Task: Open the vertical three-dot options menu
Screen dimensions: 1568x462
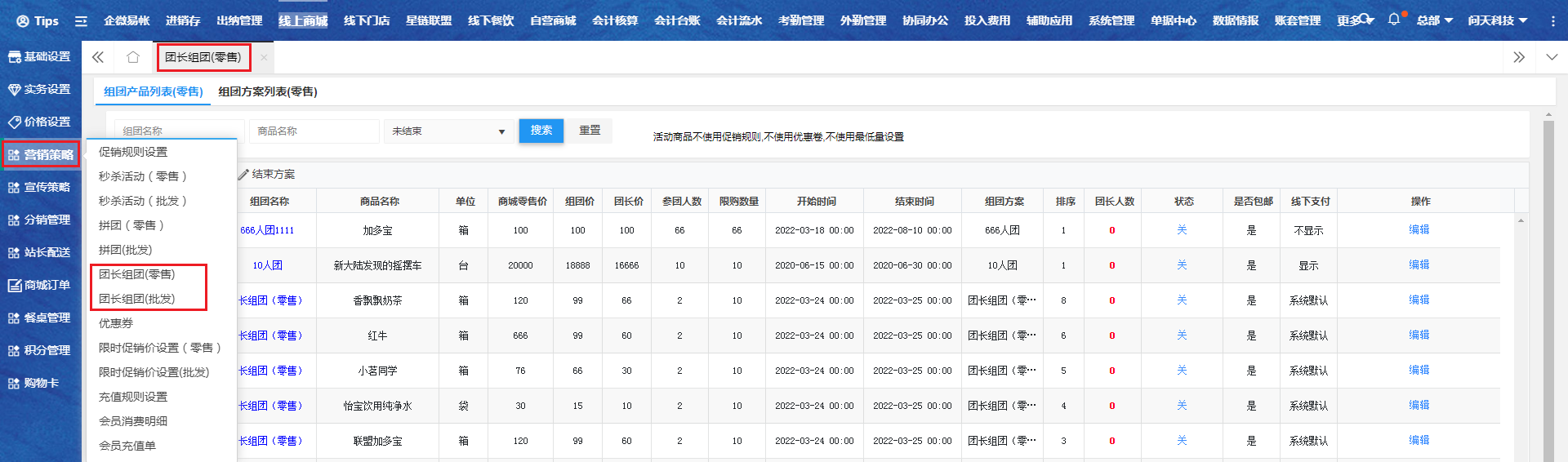Action: tap(1552, 20)
